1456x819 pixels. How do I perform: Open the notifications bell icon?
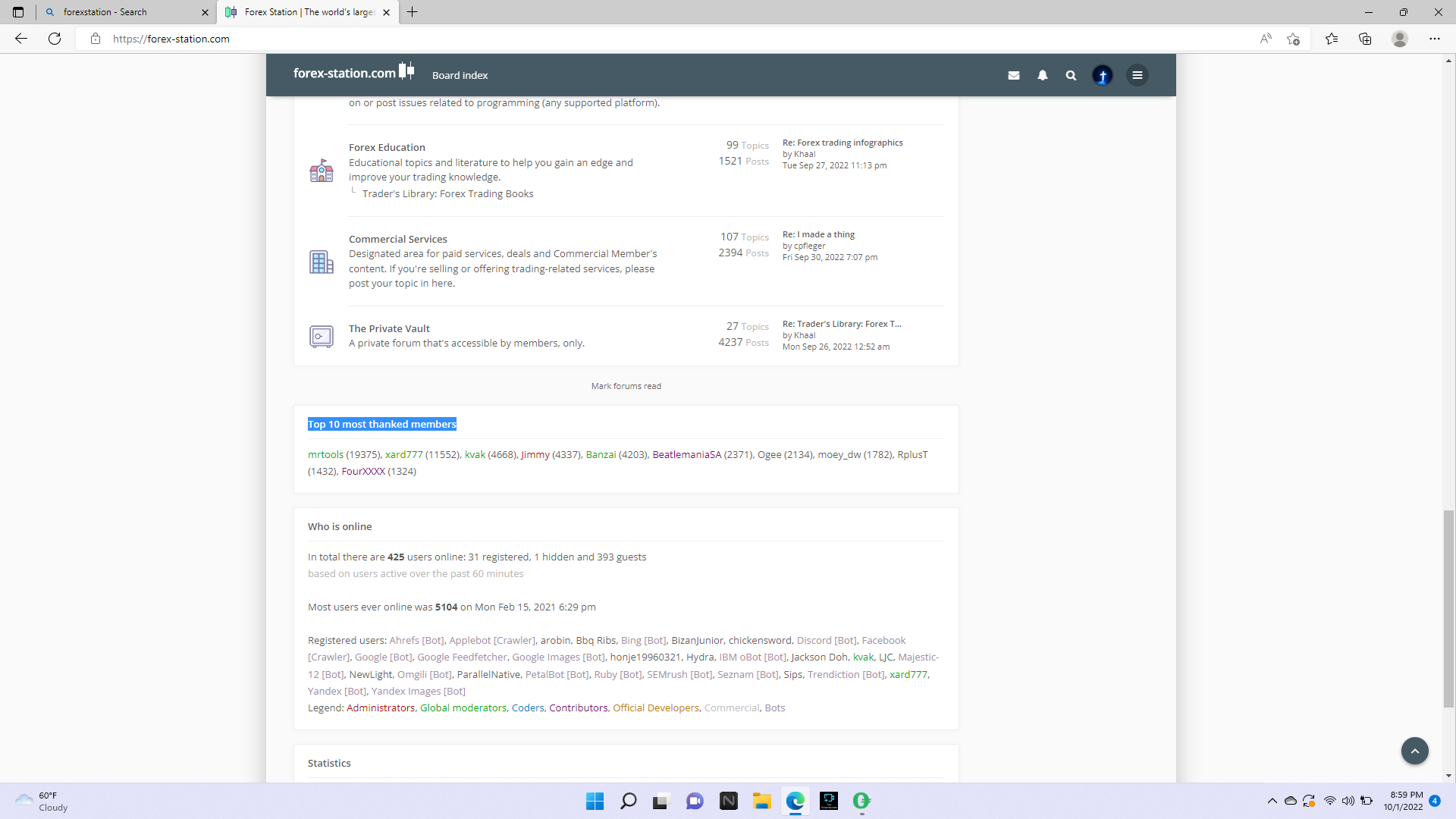click(1043, 75)
